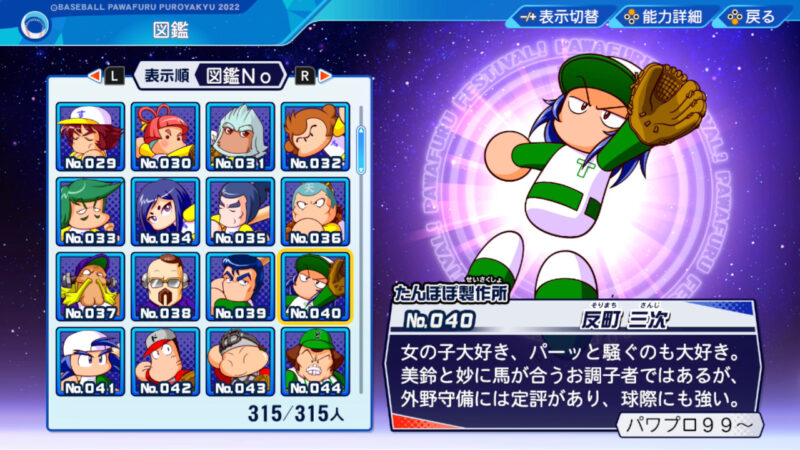Image resolution: width=800 pixels, height=450 pixels.
Task: Click the character list scrollbar handle
Action: click(x=361, y=150)
